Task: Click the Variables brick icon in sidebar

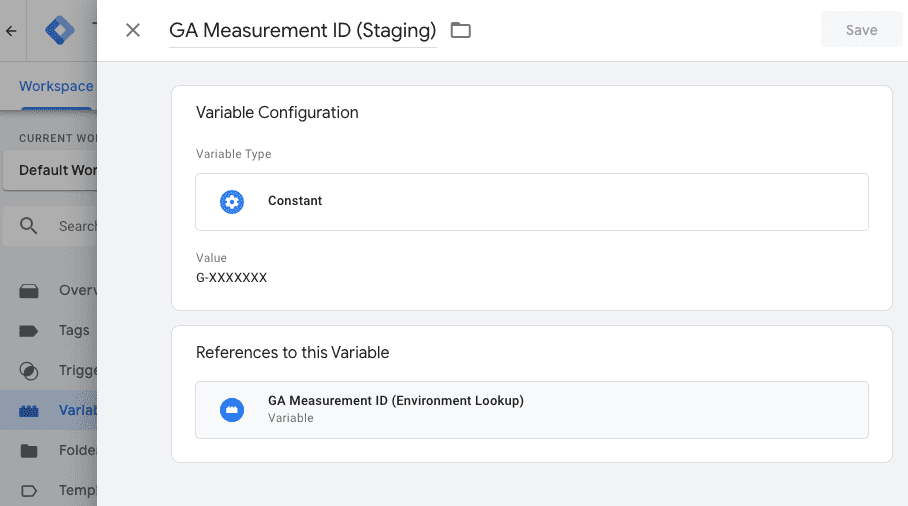Action: tap(29, 411)
